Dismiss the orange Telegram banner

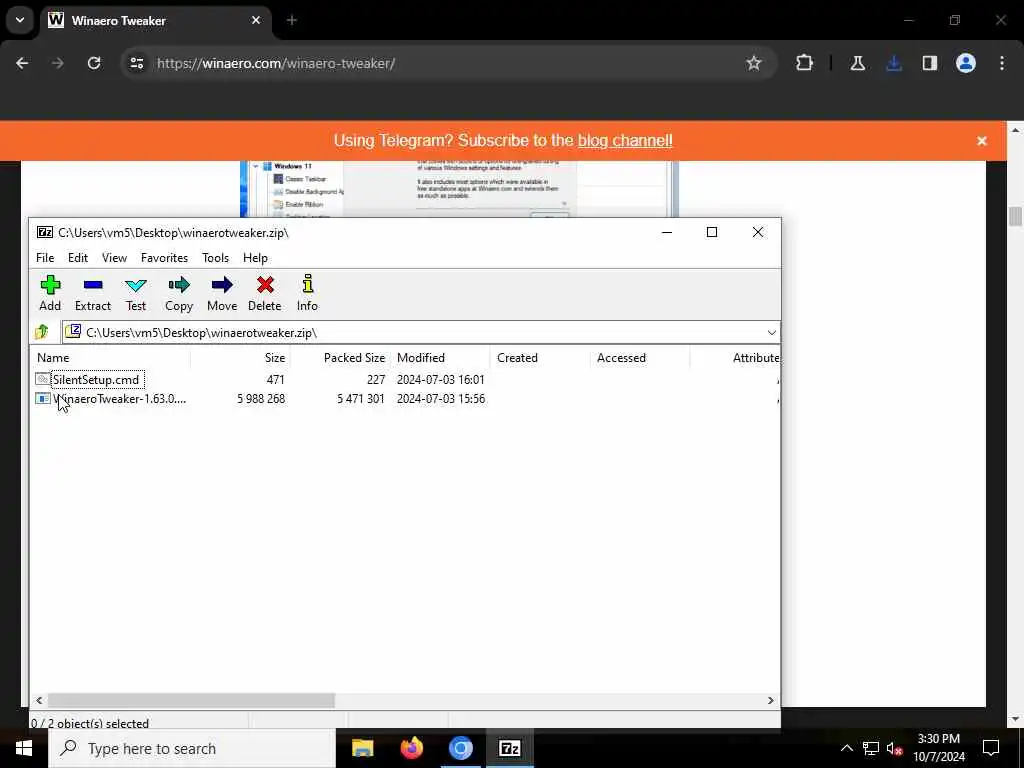(x=982, y=140)
